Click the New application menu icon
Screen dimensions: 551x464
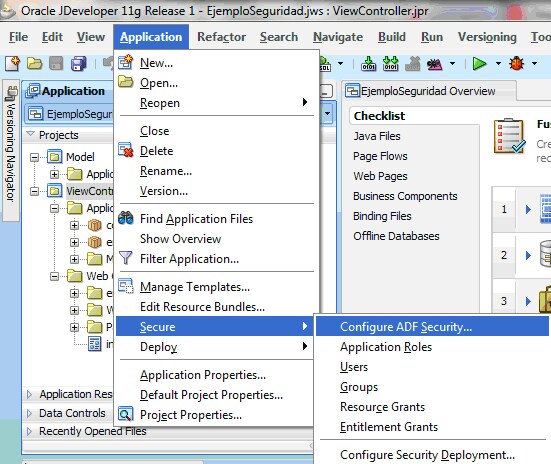tap(125, 62)
